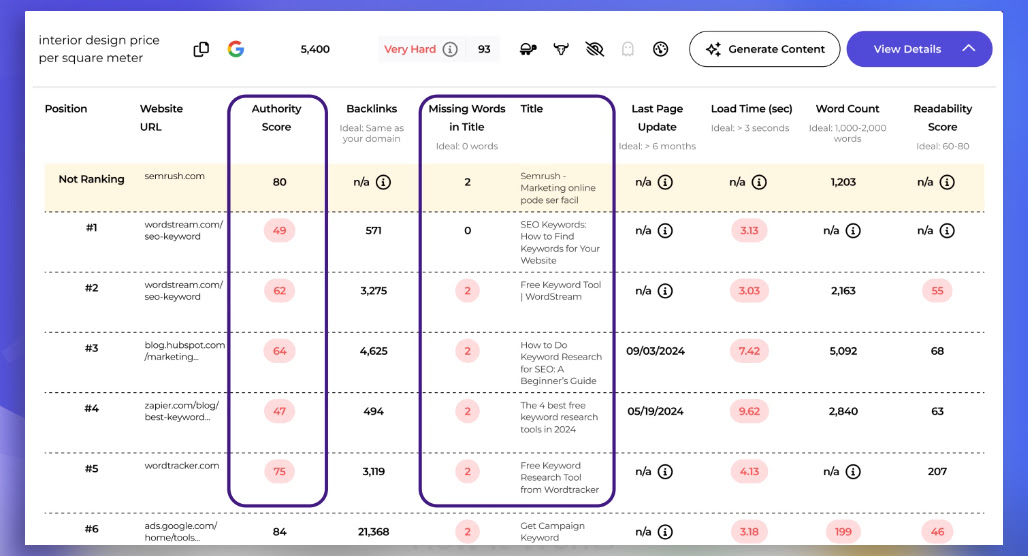Info icon for position #1 Last Page Update
The width and height of the screenshot is (1028, 556).
pyautogui.click(x=665, y=231)
